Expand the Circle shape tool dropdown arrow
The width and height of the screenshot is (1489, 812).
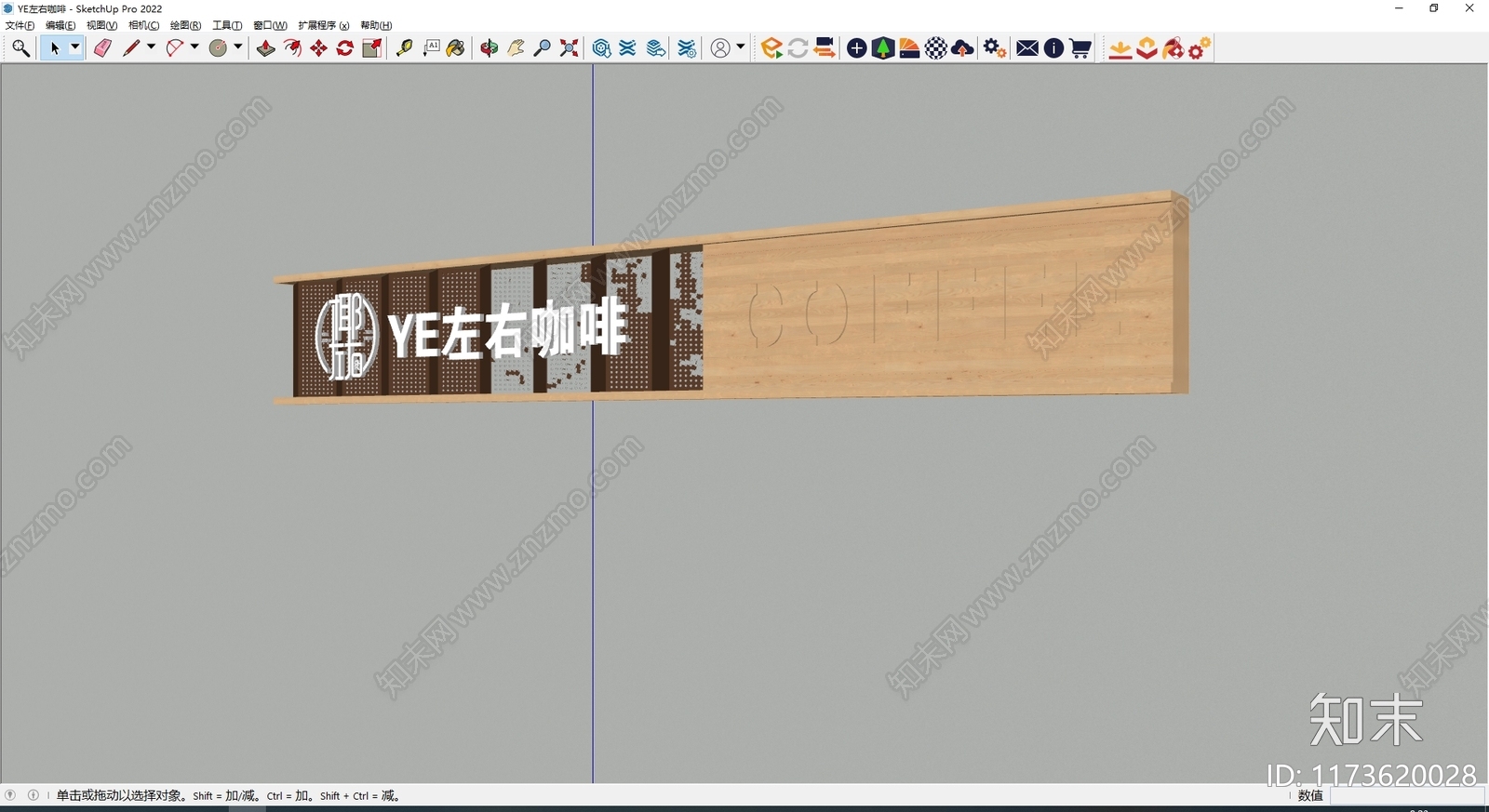[x=238, y=47]
